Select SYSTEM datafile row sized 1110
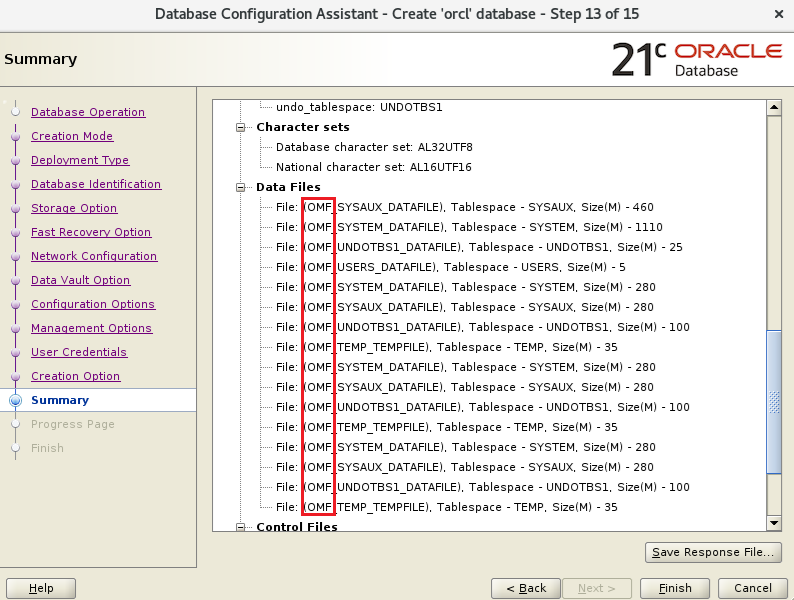The height and width of the screenshot is (600, 794). click(x=469, y=227)
